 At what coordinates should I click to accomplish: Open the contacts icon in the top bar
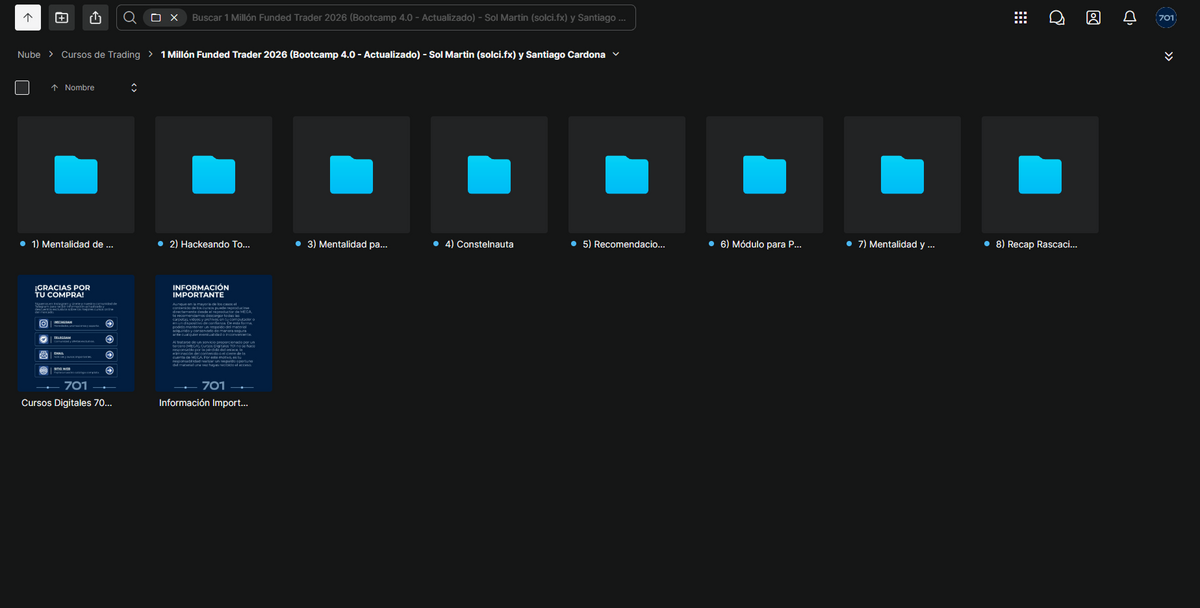click(x=1093, y=17)
